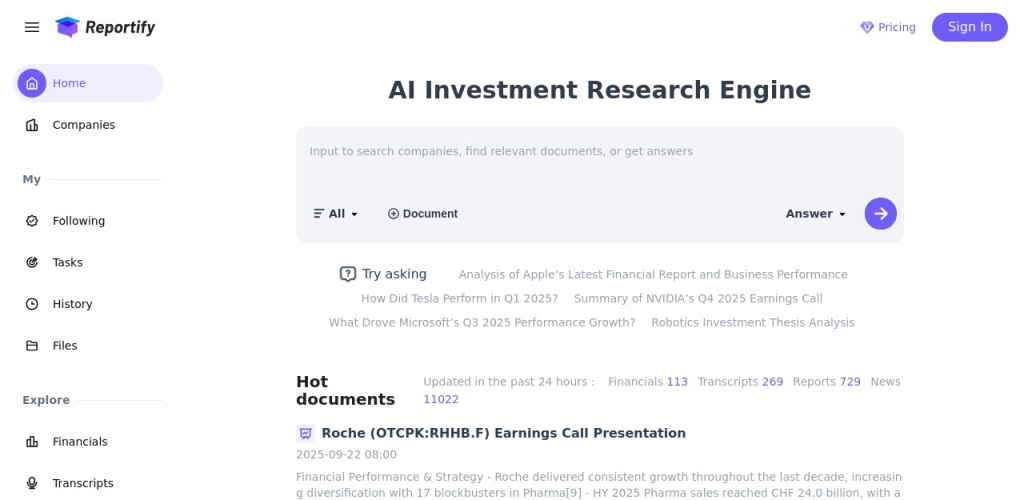1024x500 pixels.
Task: Open the Following section icon
Action: coord(32,221)
